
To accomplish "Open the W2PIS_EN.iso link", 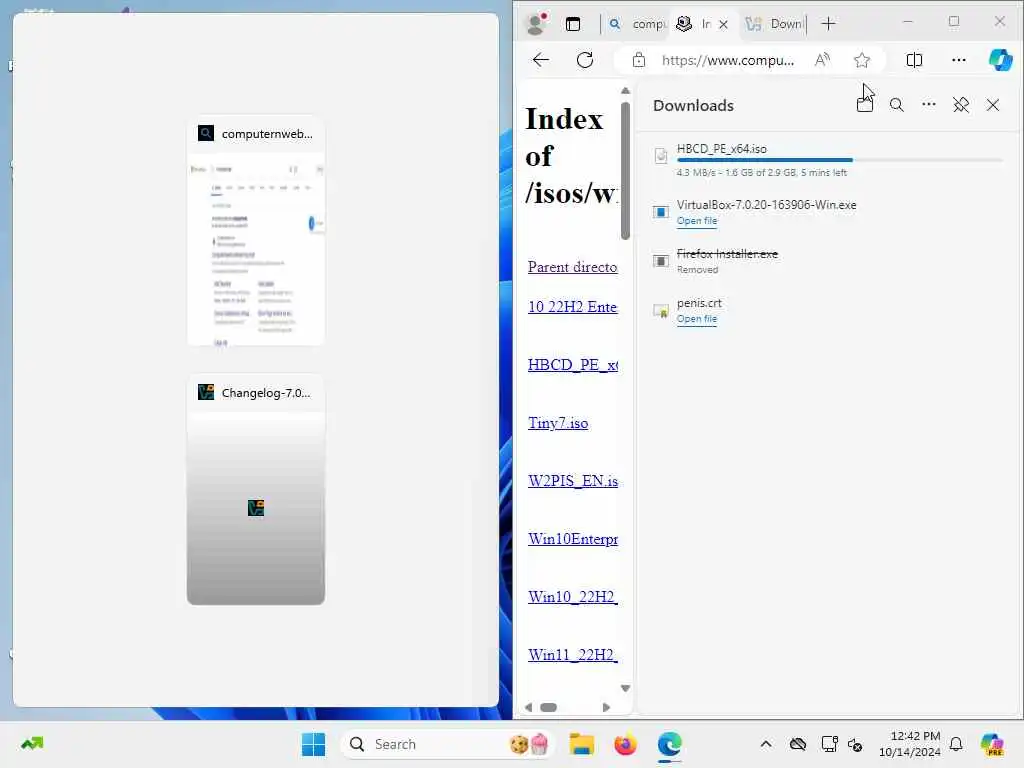I will pyautogui.click(x=572, y=481).
